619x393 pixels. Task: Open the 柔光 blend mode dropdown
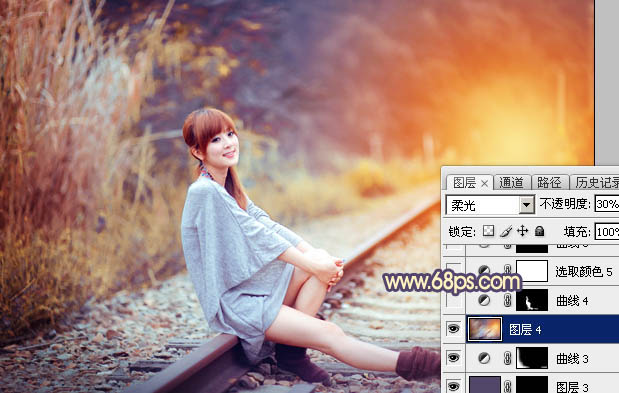pyautogui.click(x=526, y=205)
